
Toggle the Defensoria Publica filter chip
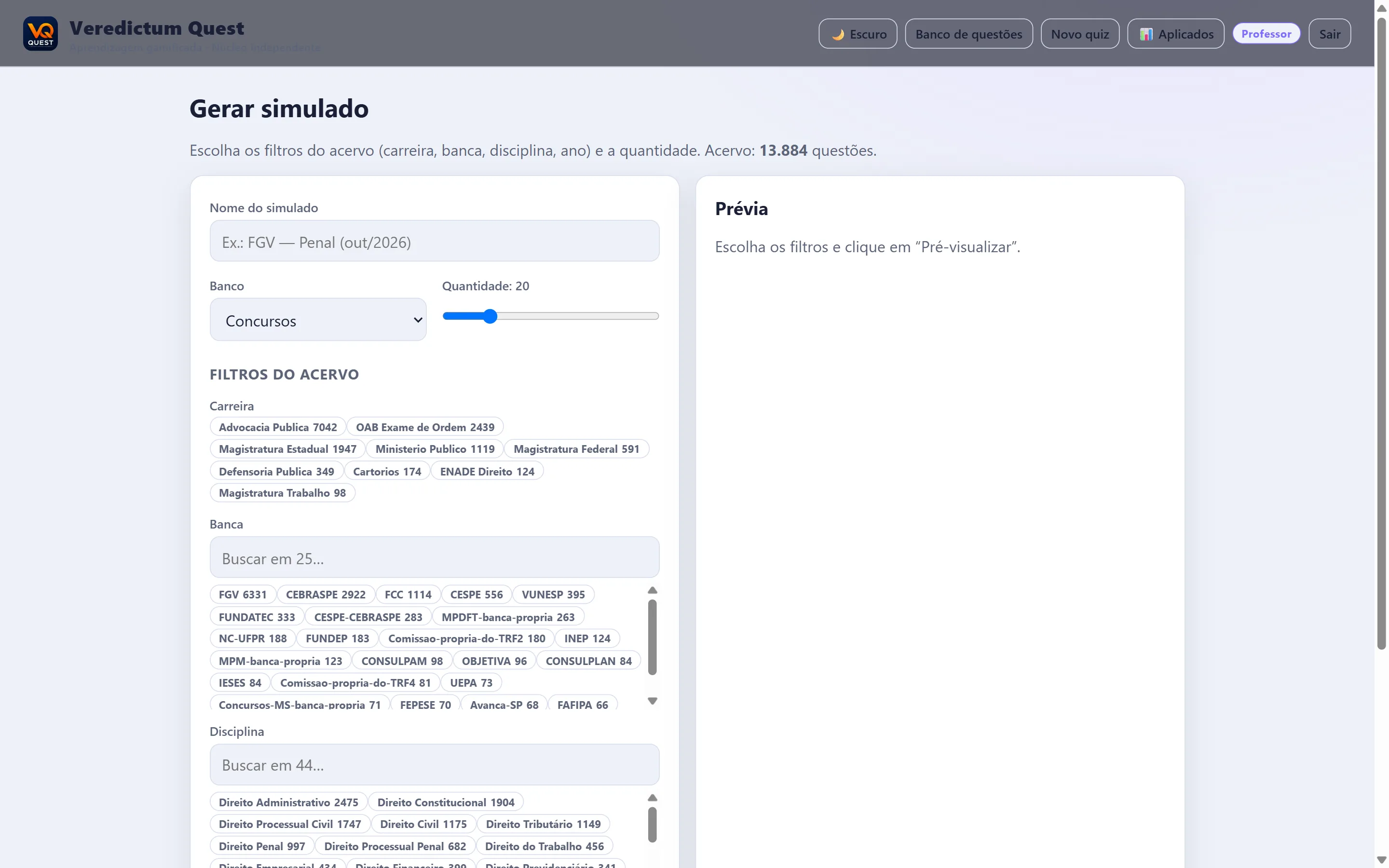click(x=276, y=471)
